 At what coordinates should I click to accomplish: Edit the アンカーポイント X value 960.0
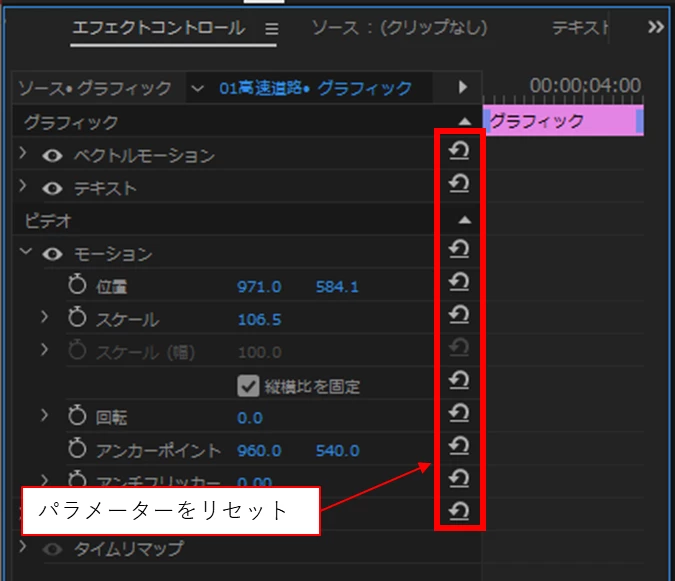(259, 451)
